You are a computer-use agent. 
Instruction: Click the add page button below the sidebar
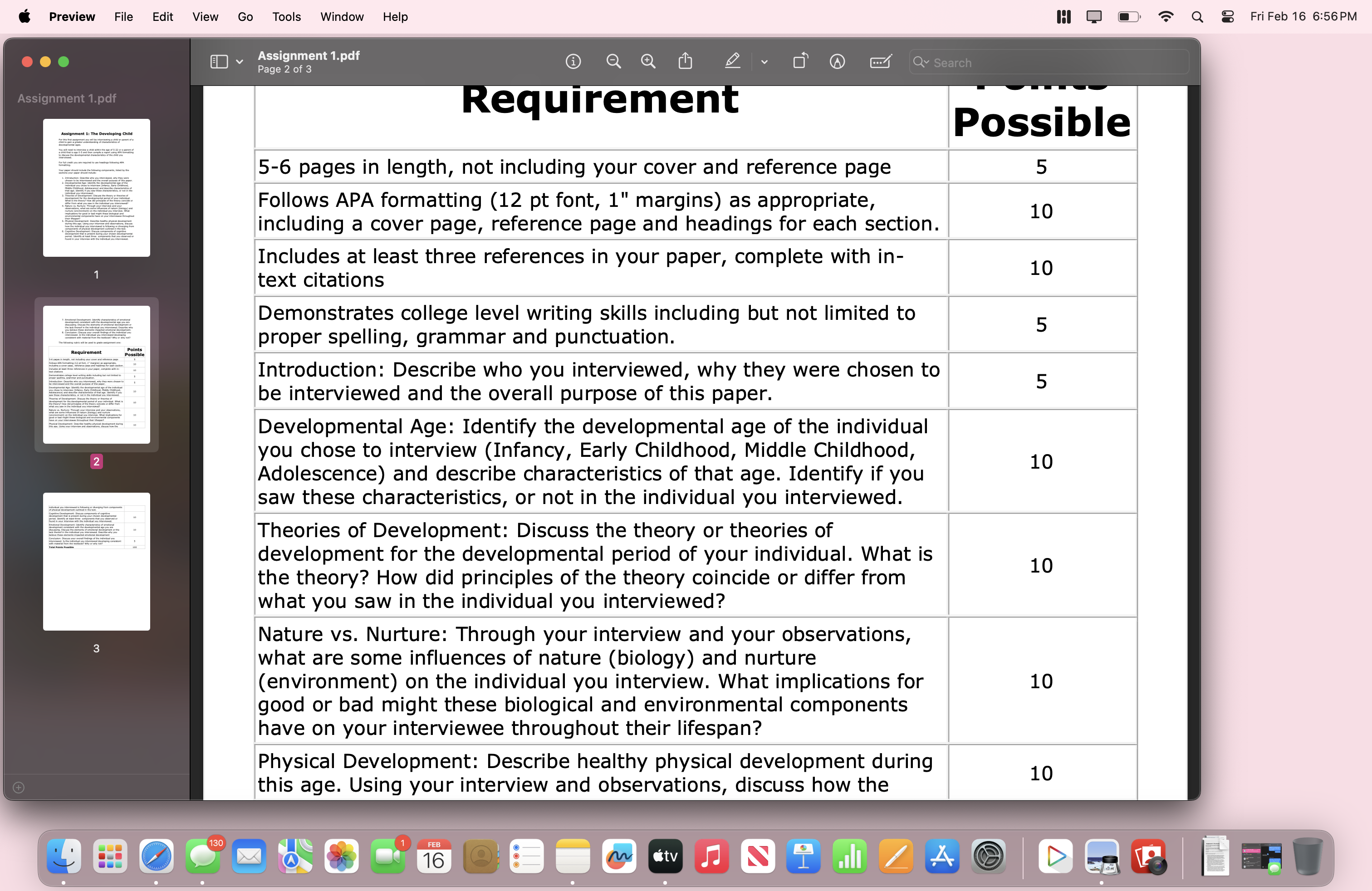click(x=18, y=788)
